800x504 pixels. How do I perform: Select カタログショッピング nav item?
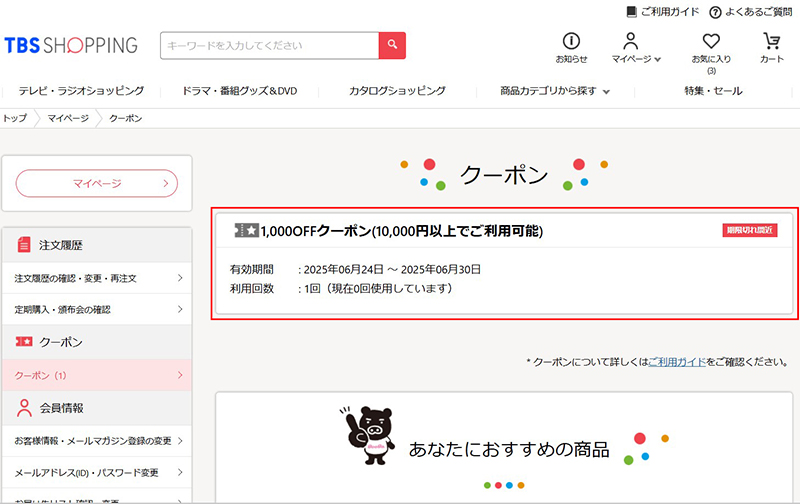tap(397, 91)
